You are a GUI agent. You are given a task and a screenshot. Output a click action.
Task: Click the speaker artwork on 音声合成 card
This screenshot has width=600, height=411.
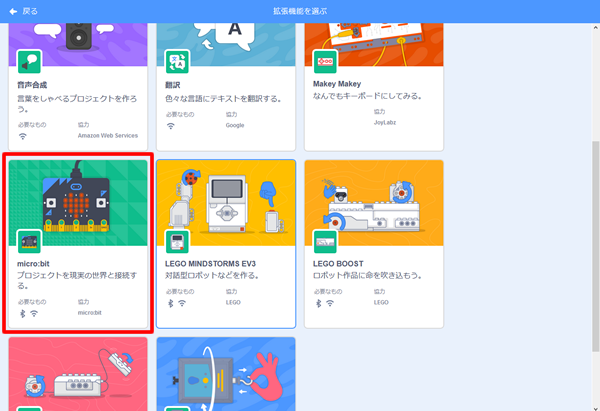(78, 36)
